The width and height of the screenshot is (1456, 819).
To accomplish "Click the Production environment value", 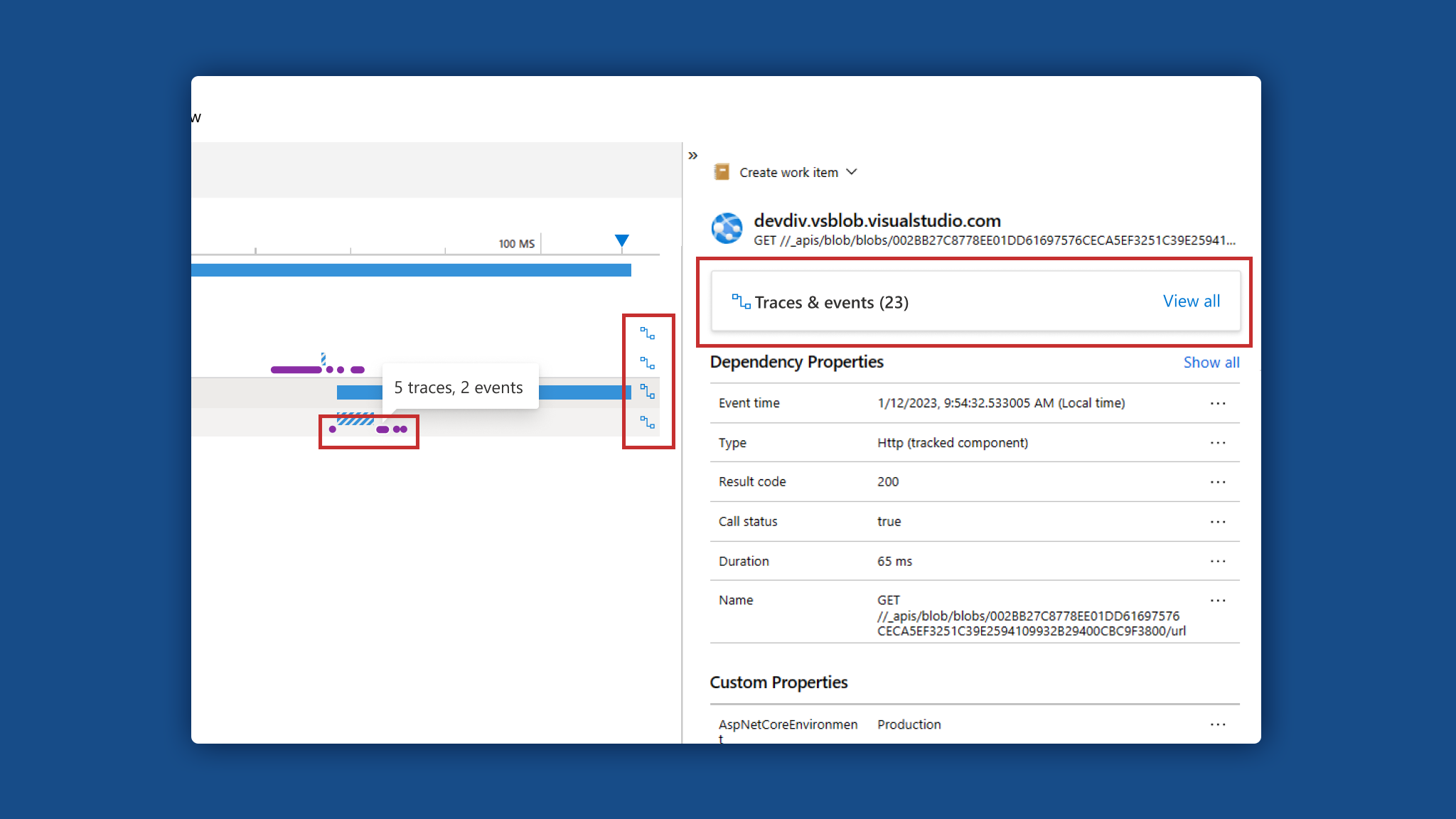I will [x=909, y=724].
